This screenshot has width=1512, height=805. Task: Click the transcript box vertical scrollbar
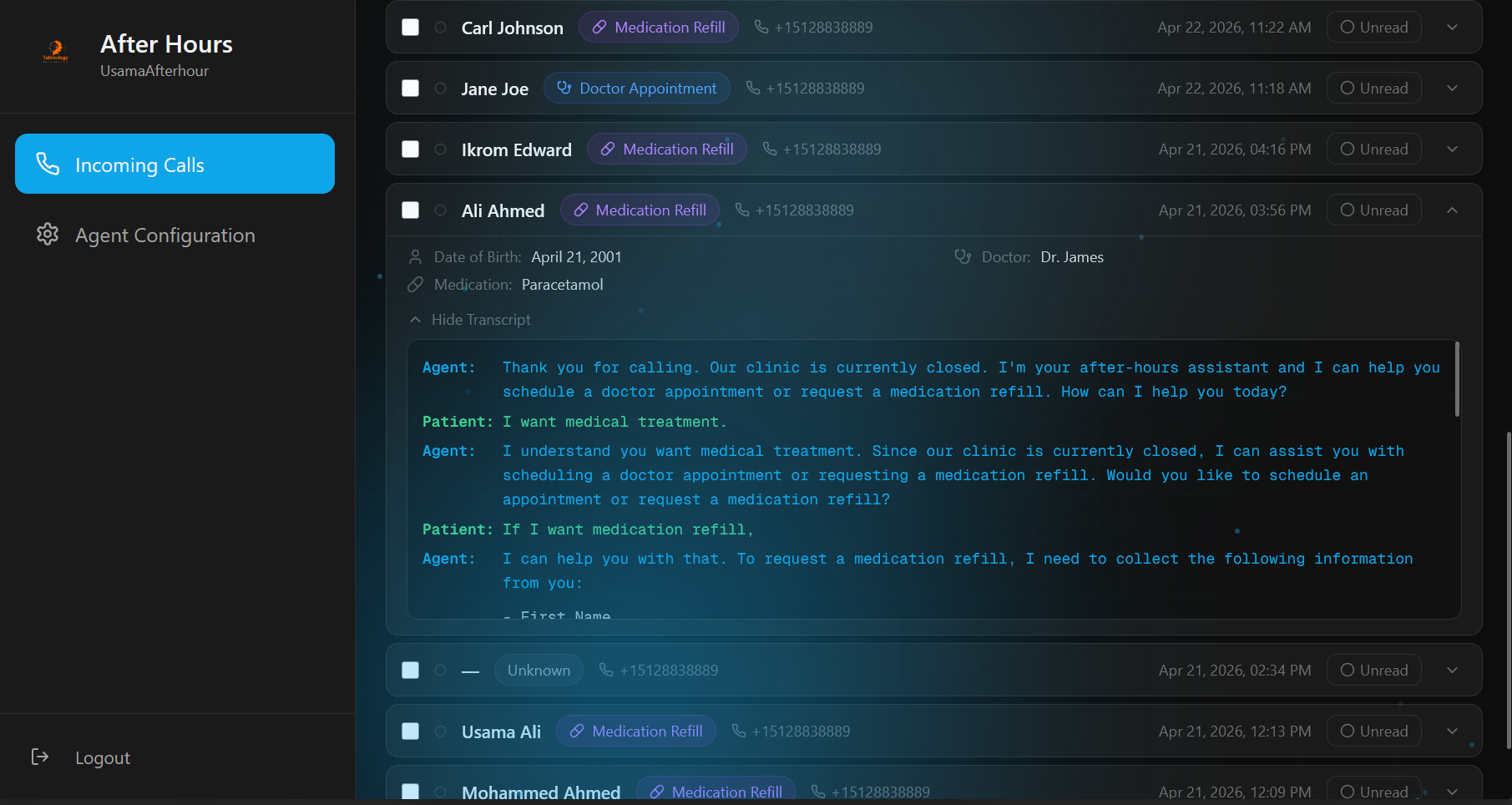(x=1457, y=380)
